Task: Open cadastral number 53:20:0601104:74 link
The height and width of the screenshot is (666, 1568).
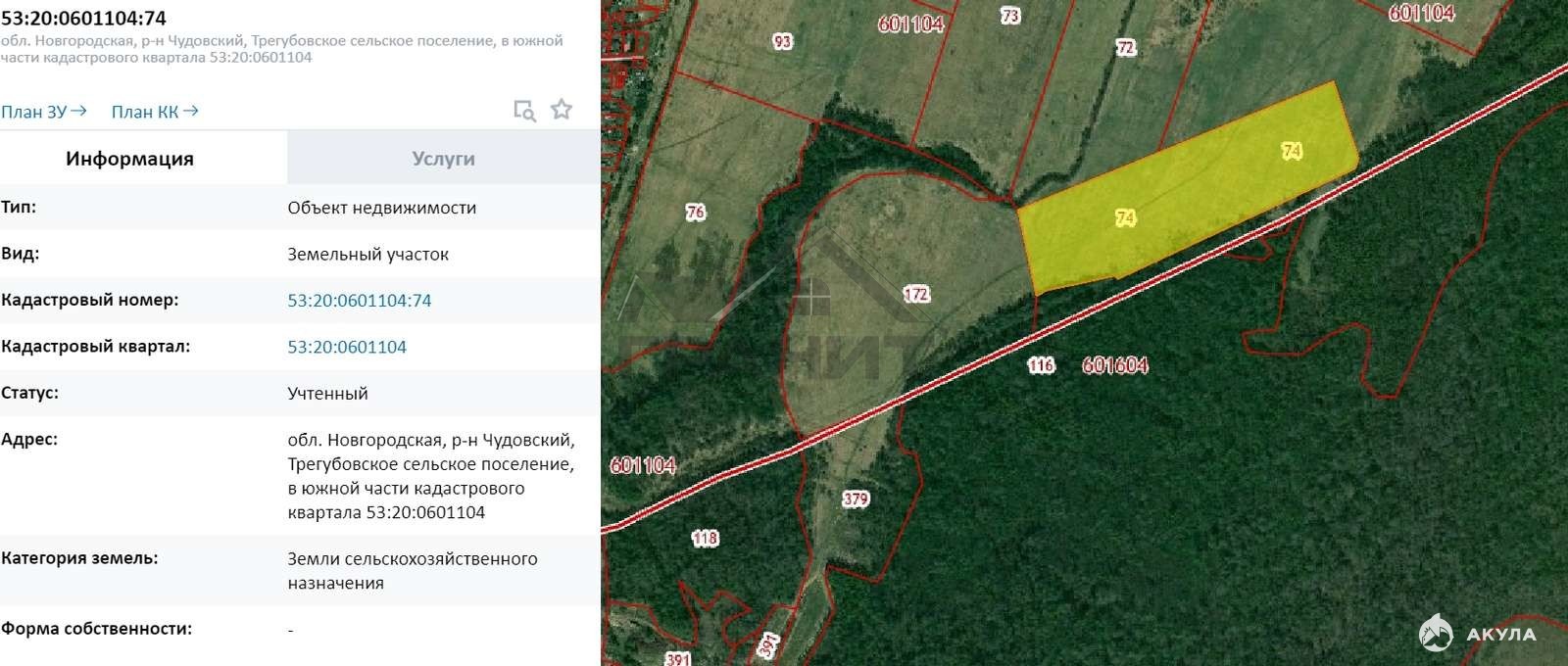Action: pyautogui.click(x=360, y=301)
